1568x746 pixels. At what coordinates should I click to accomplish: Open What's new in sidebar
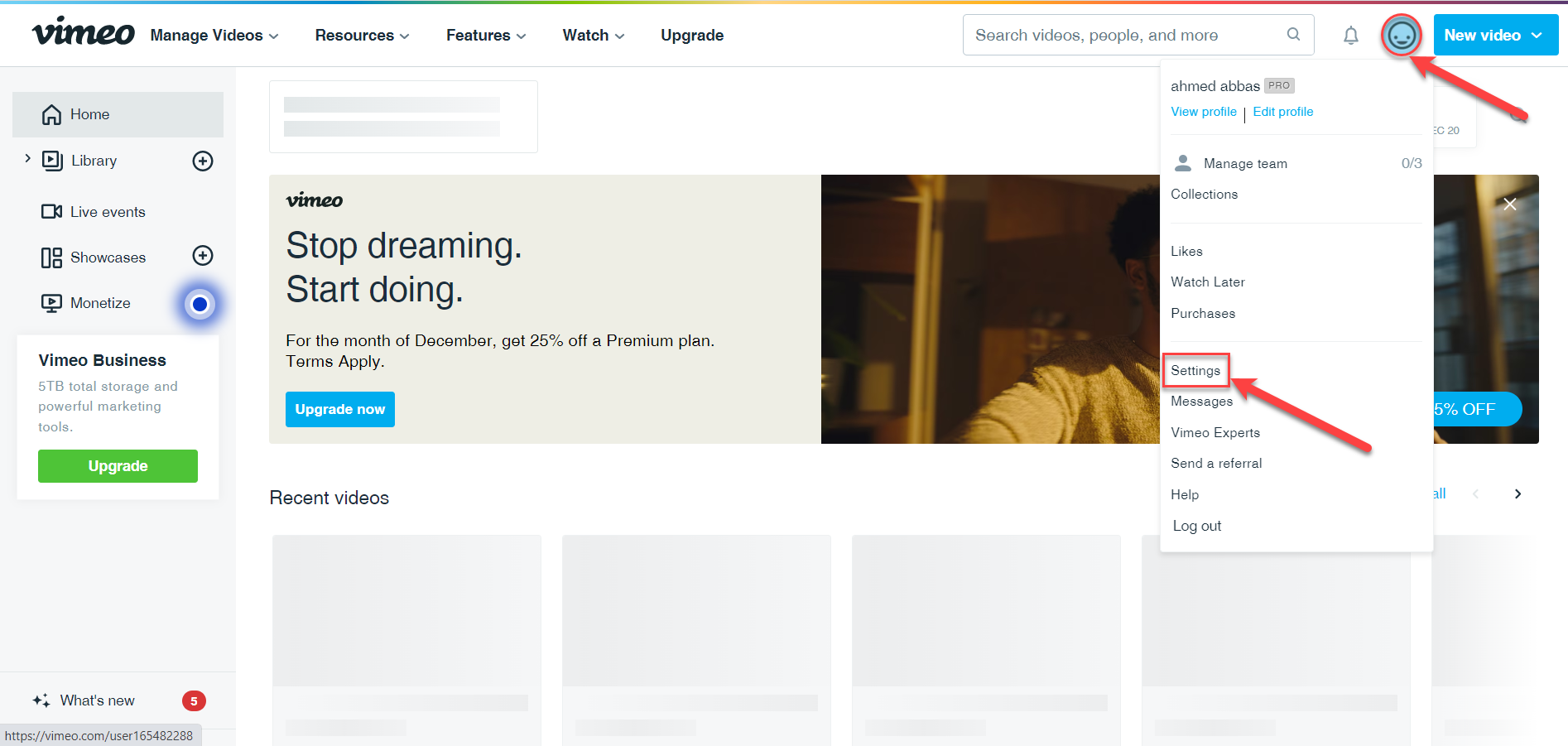pyautogui.click(x=97, y=700)
